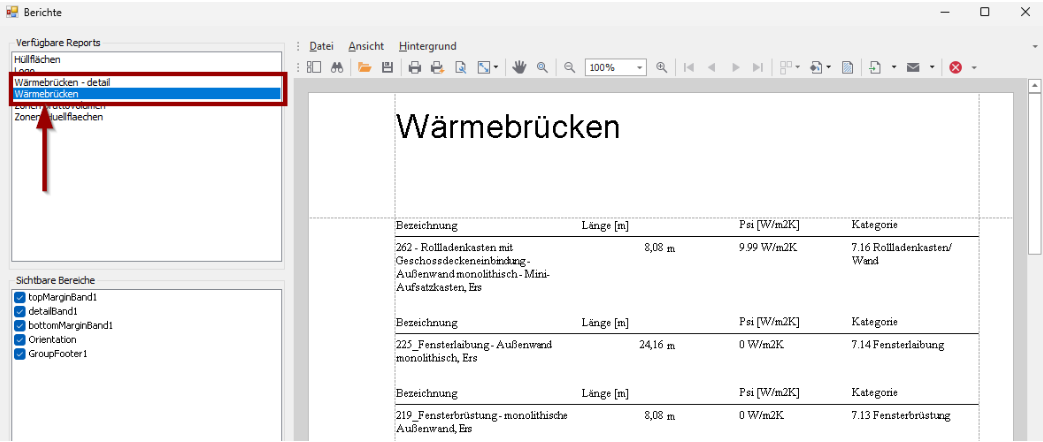Click the zoom out magnifier icon
Viewport: 1043px width, 442px height.
click(569, 67)
